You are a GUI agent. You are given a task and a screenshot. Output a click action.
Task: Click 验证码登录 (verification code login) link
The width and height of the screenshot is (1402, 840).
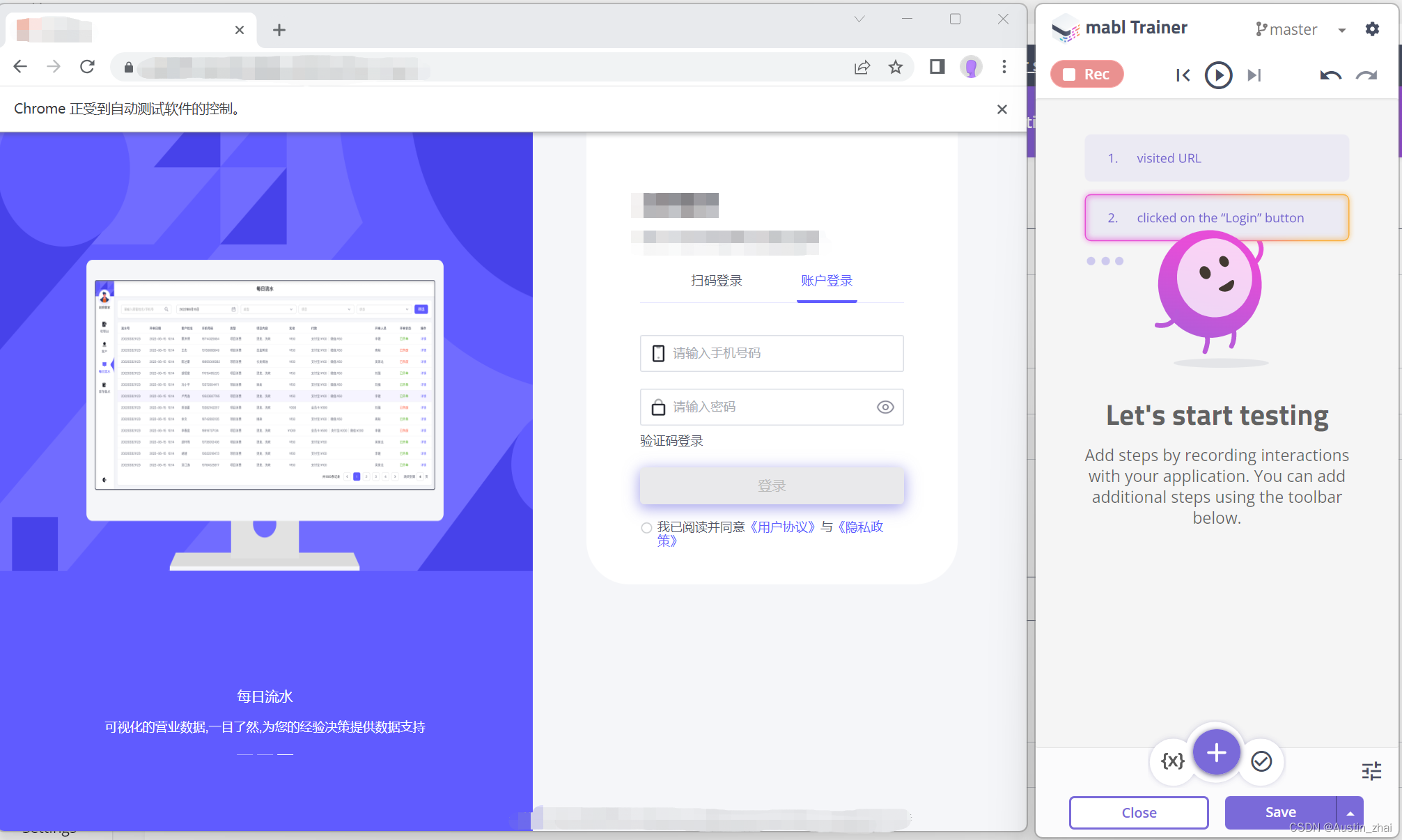click(671, 440)
